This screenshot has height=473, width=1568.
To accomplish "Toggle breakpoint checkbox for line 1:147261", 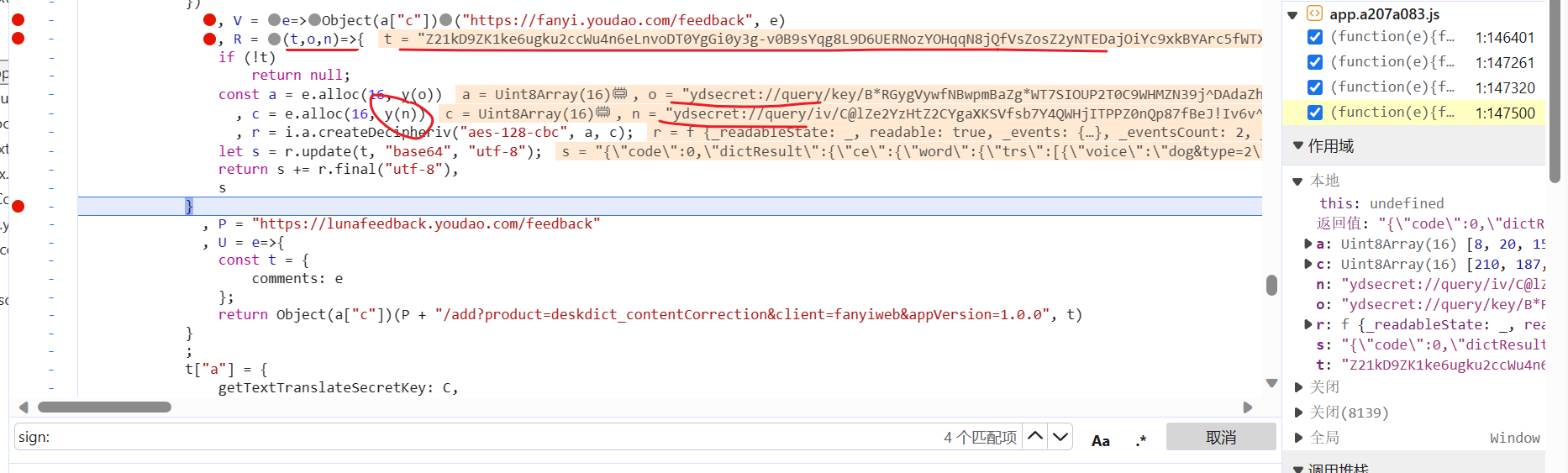I will click(1315, 62).
